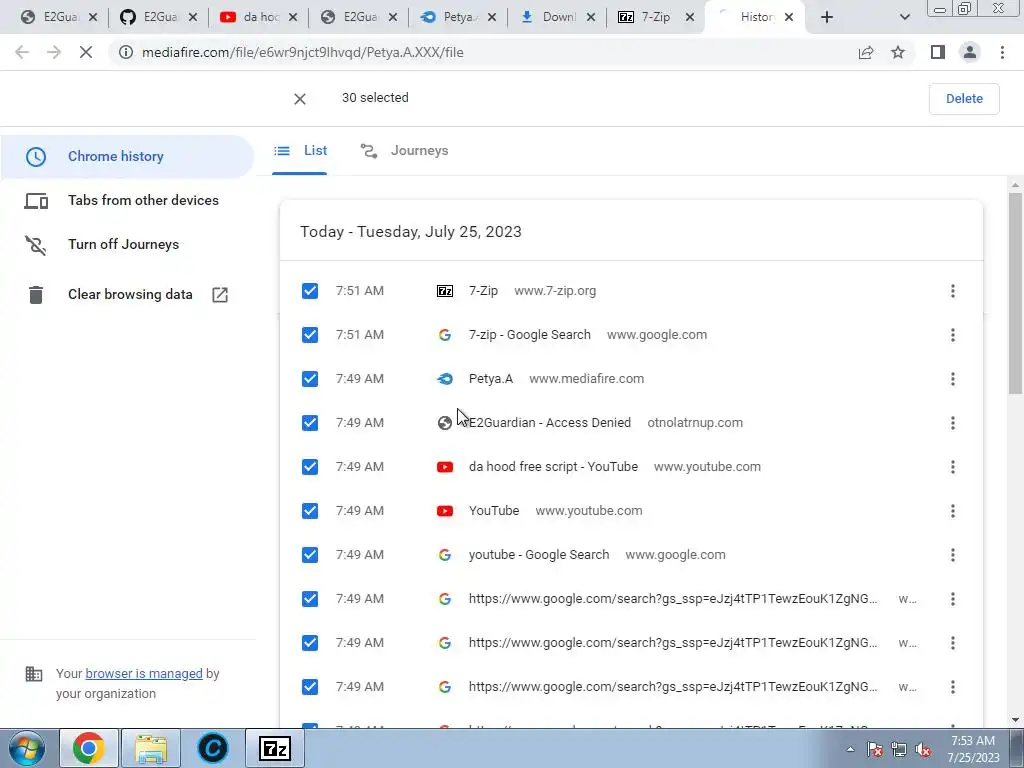Open the taskbar clock and date
This screenshot has height=768, width=1024.
973,749
